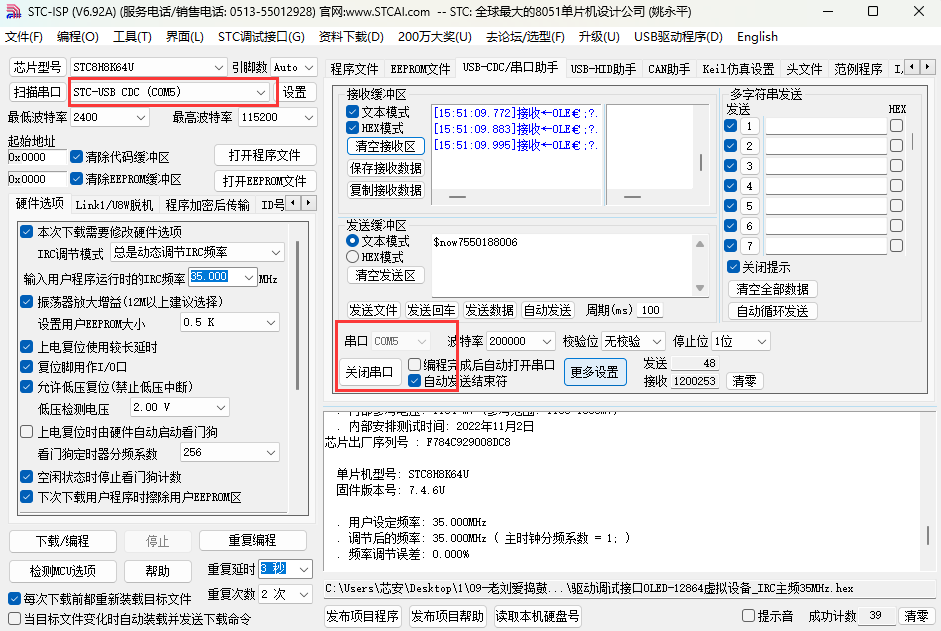Switch to the 程序文件 tab
Screen dimensions: 941x631
coord(355,69)
